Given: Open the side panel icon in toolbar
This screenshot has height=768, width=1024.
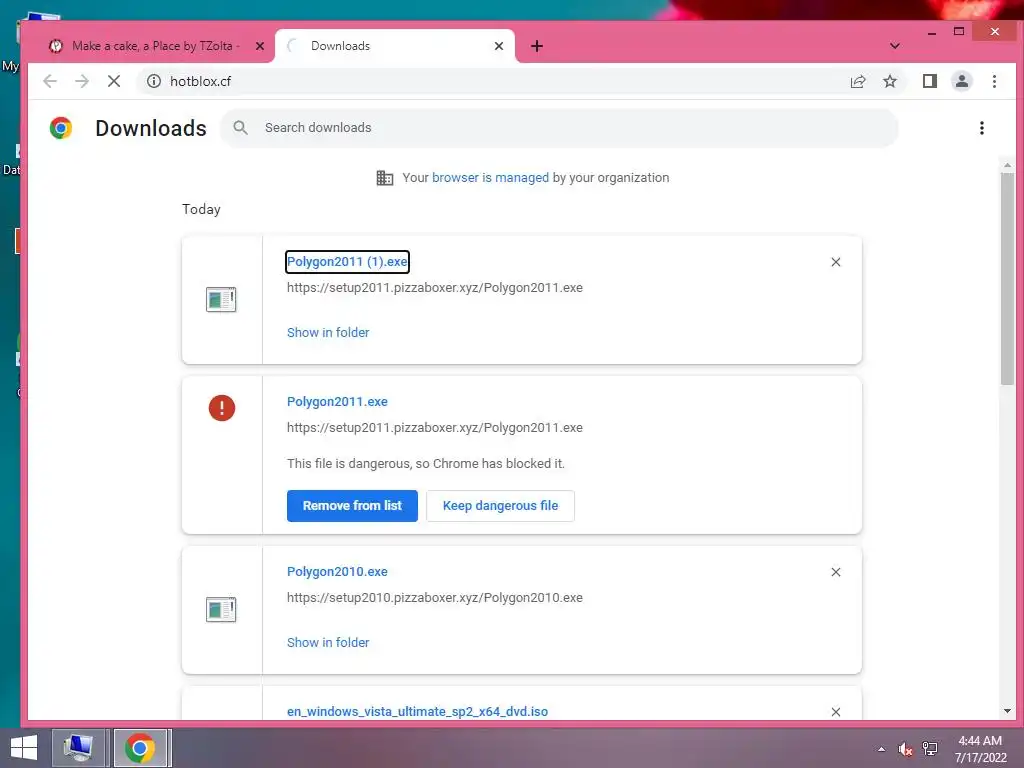Looking at the screenshot, I should (x=929, y=81).
